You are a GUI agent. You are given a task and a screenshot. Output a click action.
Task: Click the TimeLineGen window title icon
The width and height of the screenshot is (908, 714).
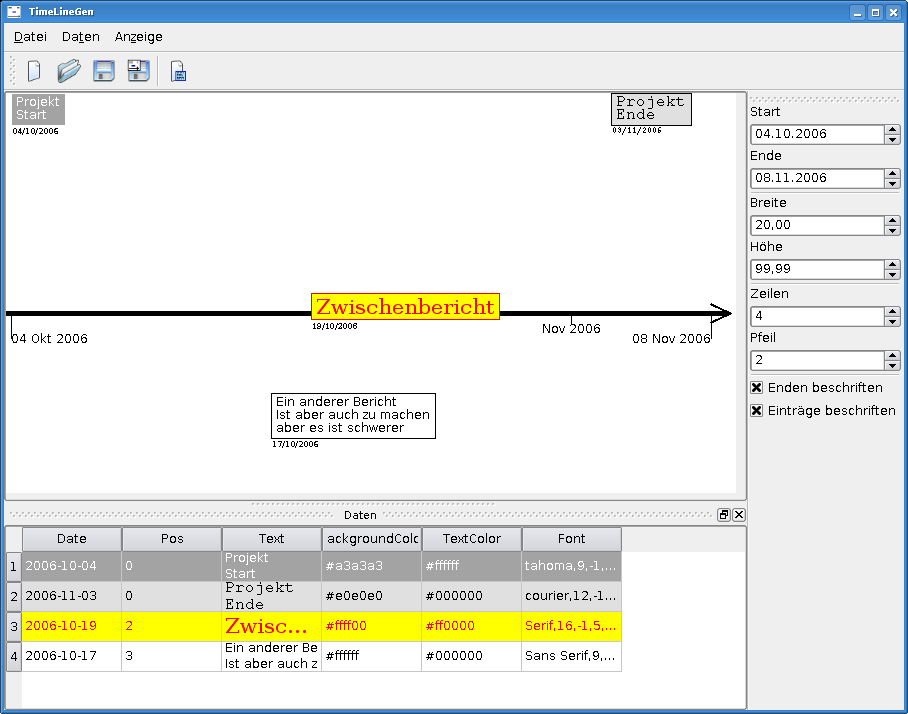[14, 12]
